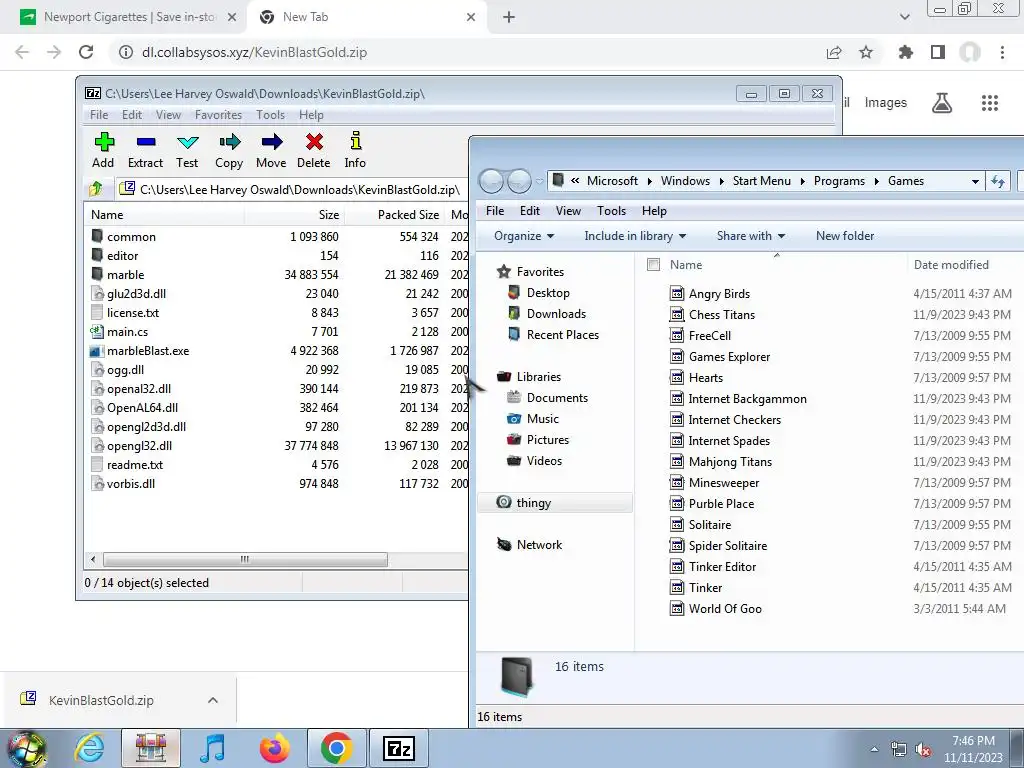Expand the Programs breadcrumb arrow before Games

click(876, 182)
